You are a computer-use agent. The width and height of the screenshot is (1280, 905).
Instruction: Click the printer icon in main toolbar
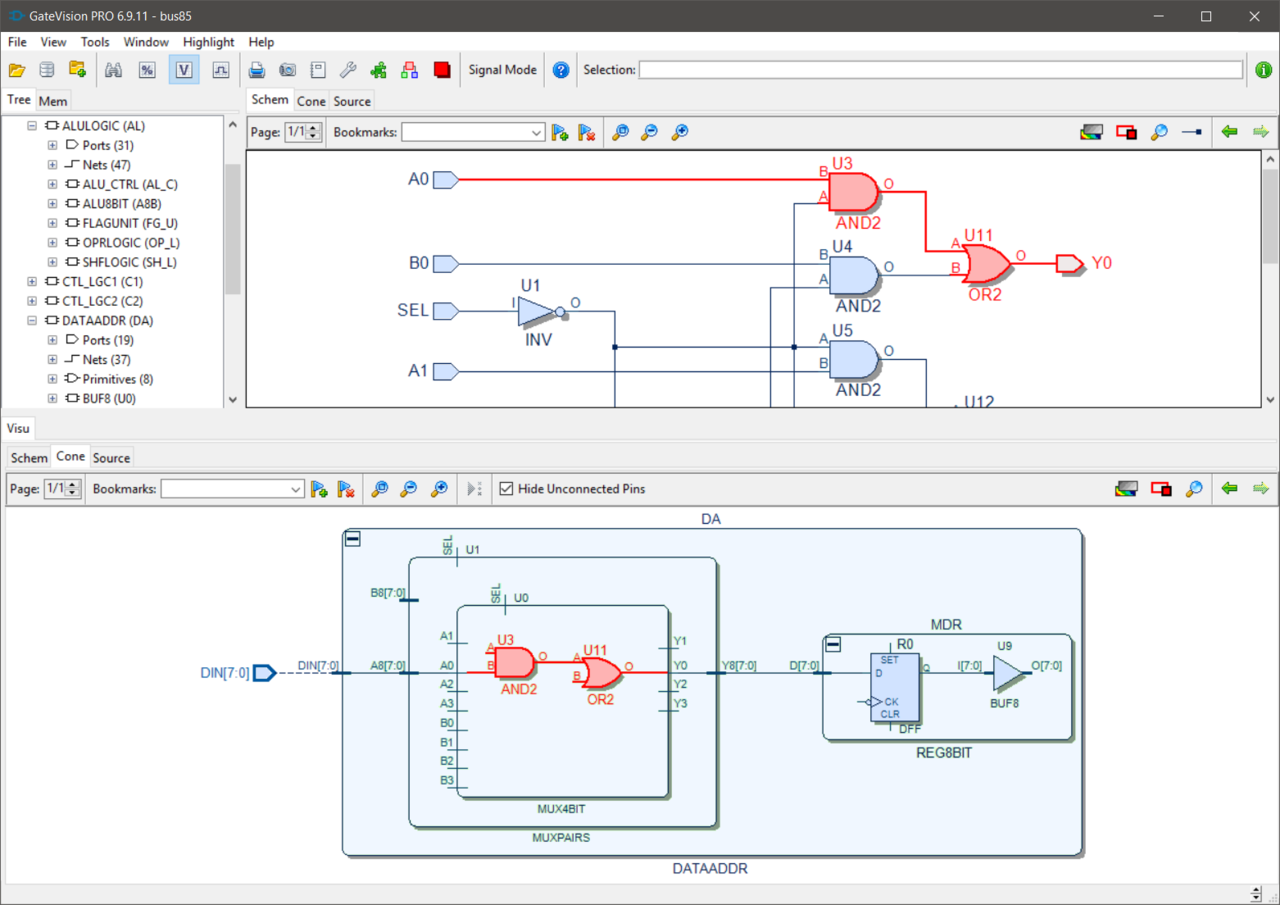point(257,70)
